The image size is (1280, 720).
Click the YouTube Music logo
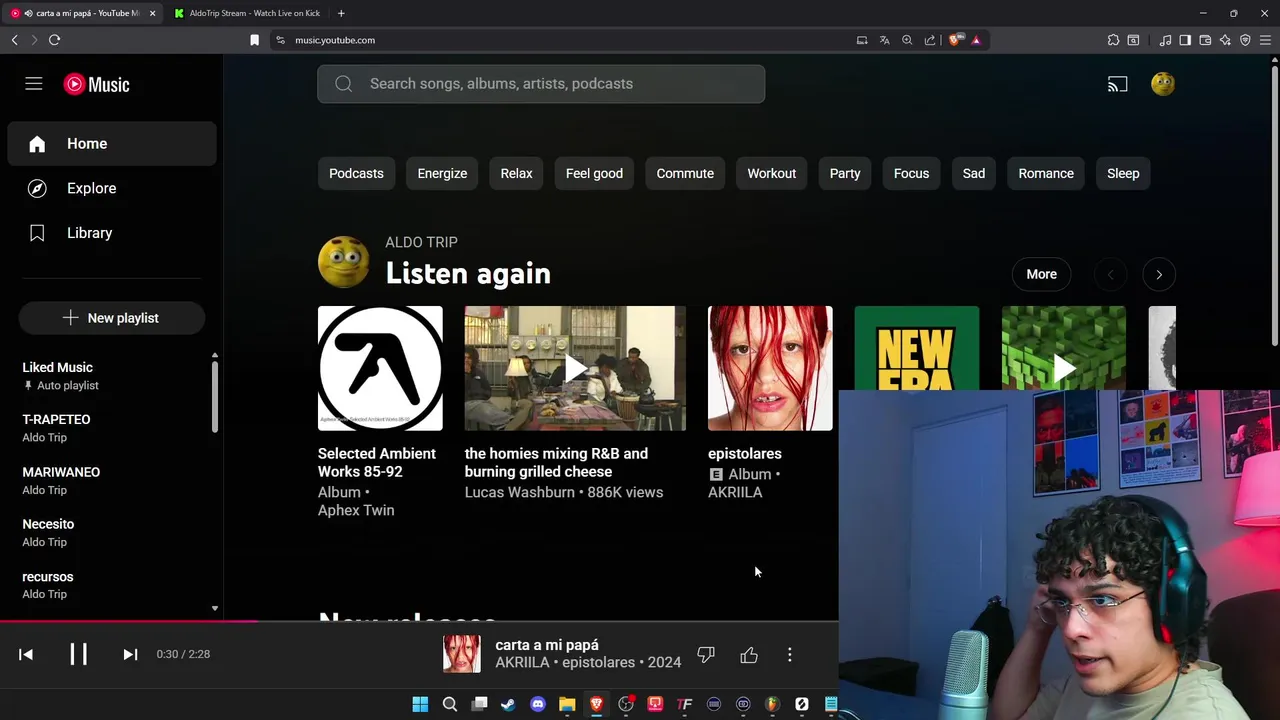[97, 84]
